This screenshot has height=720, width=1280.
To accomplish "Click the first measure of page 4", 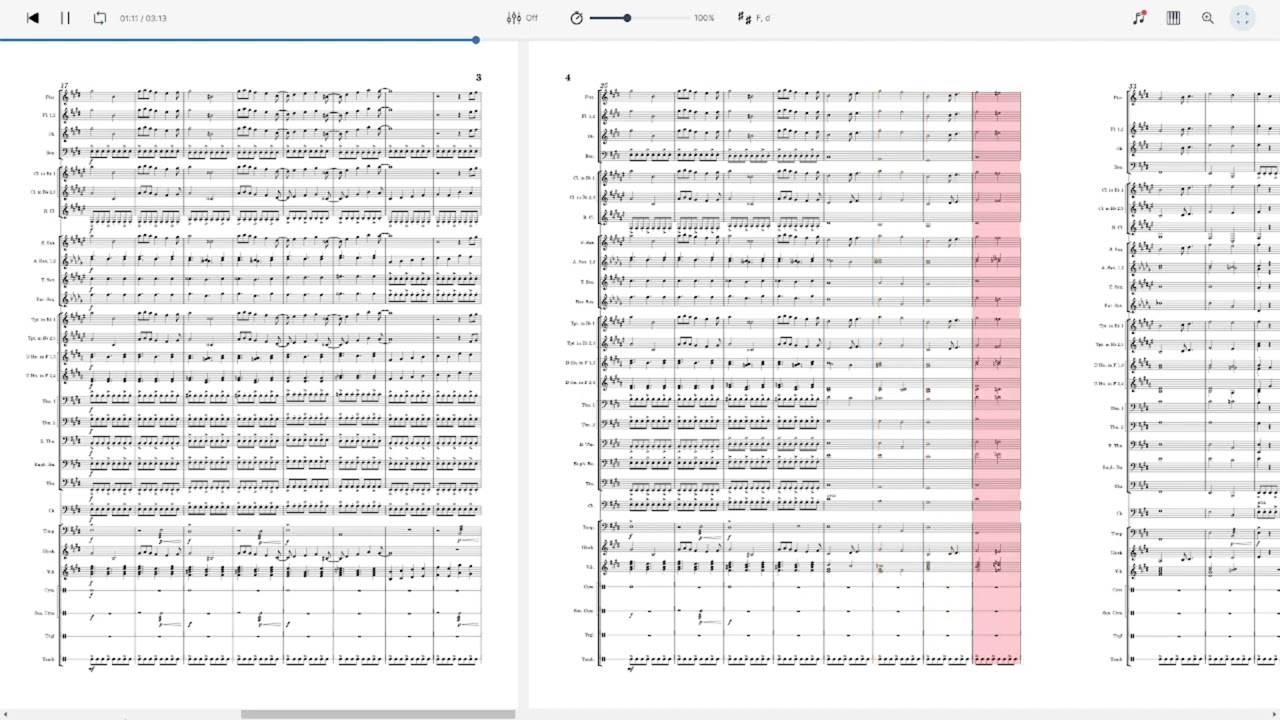I will tap(637, 377).
